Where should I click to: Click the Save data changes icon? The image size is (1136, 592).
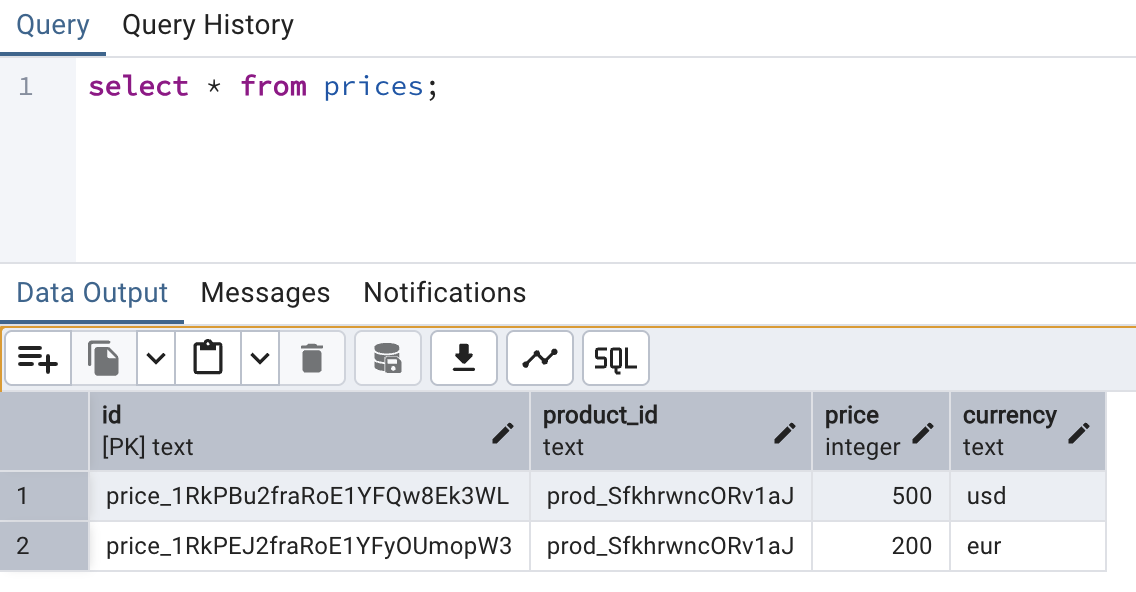(x=388, y=358)
